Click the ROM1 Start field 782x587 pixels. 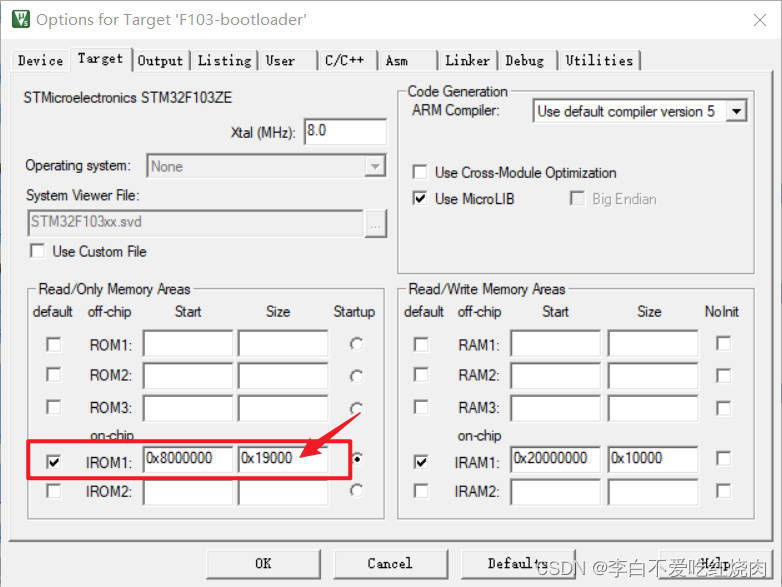click(188, 343)
